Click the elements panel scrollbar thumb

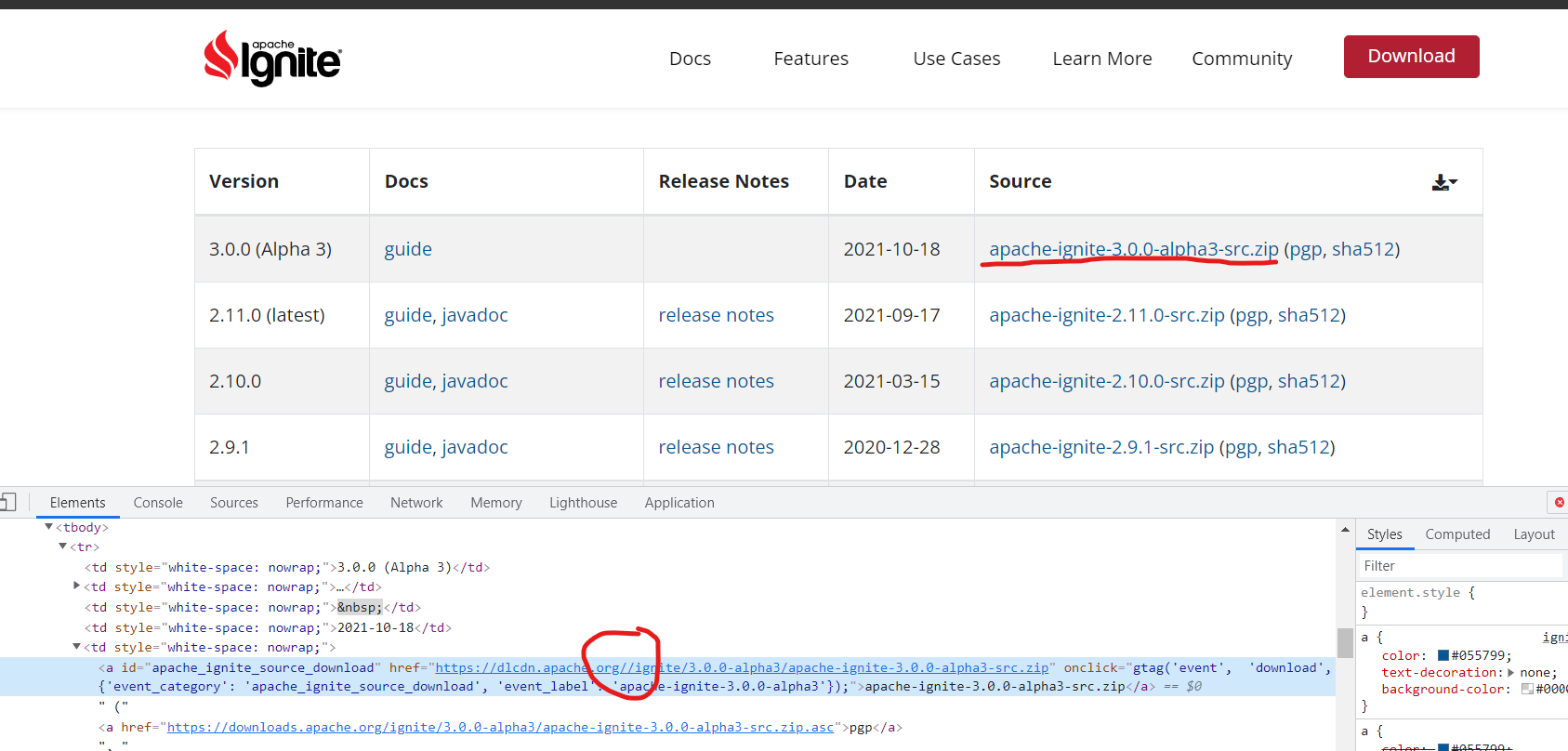coord(1345,643)
